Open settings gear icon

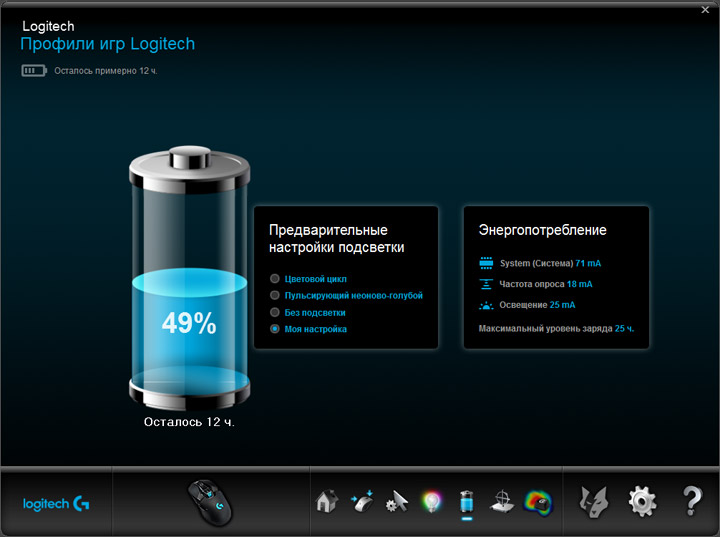tap(642, 502)
